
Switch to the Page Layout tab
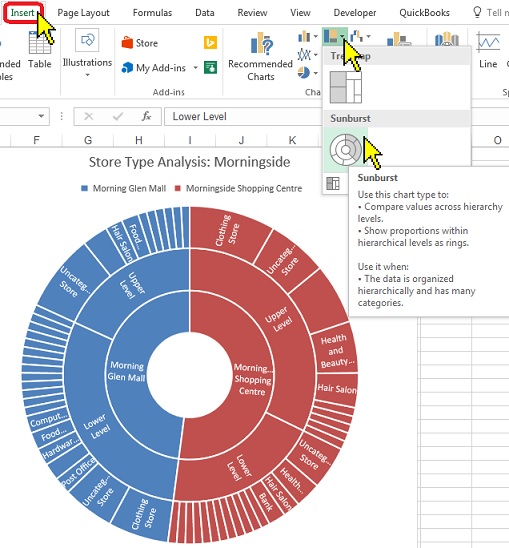pos(83,13)
